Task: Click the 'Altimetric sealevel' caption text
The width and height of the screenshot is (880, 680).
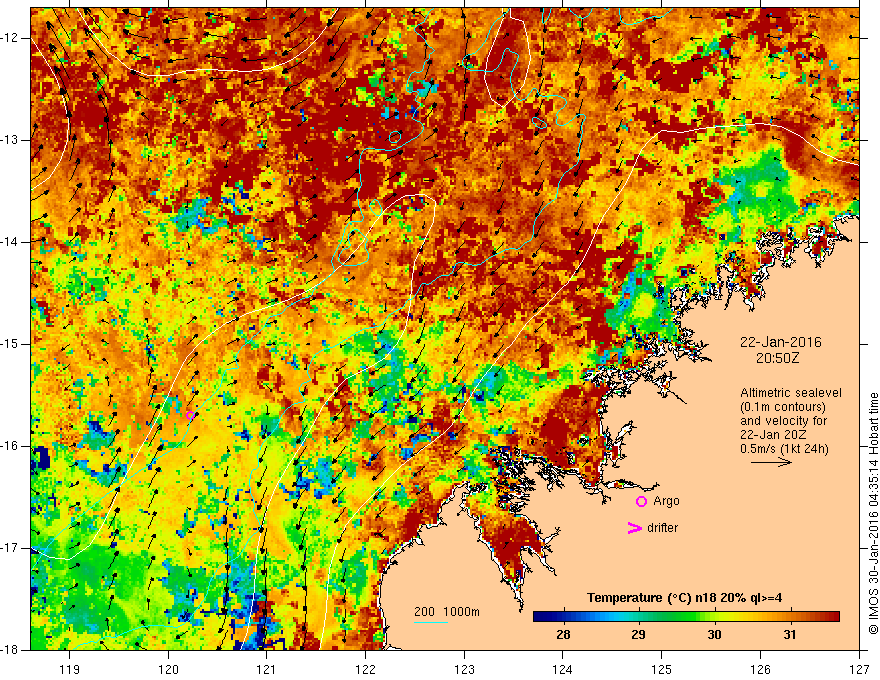Action: [791, 393]
